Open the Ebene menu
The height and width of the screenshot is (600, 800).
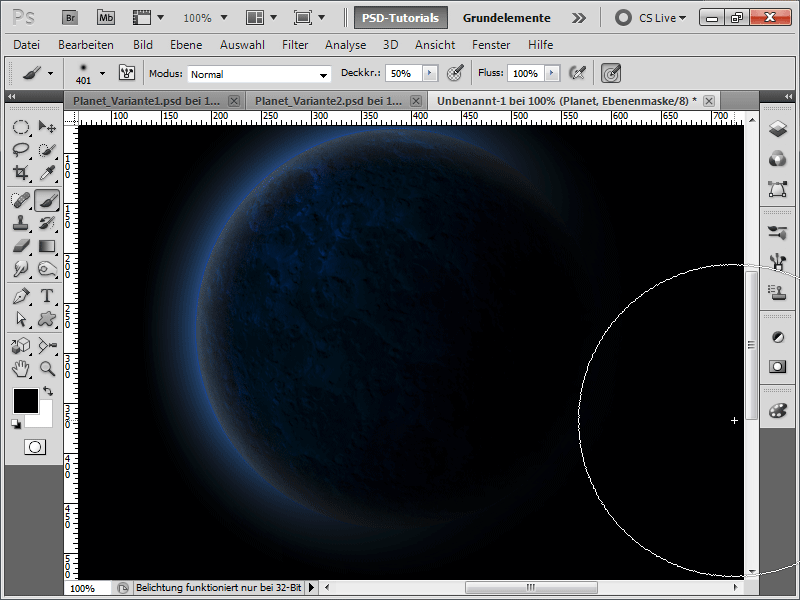(x=186, y=45)
